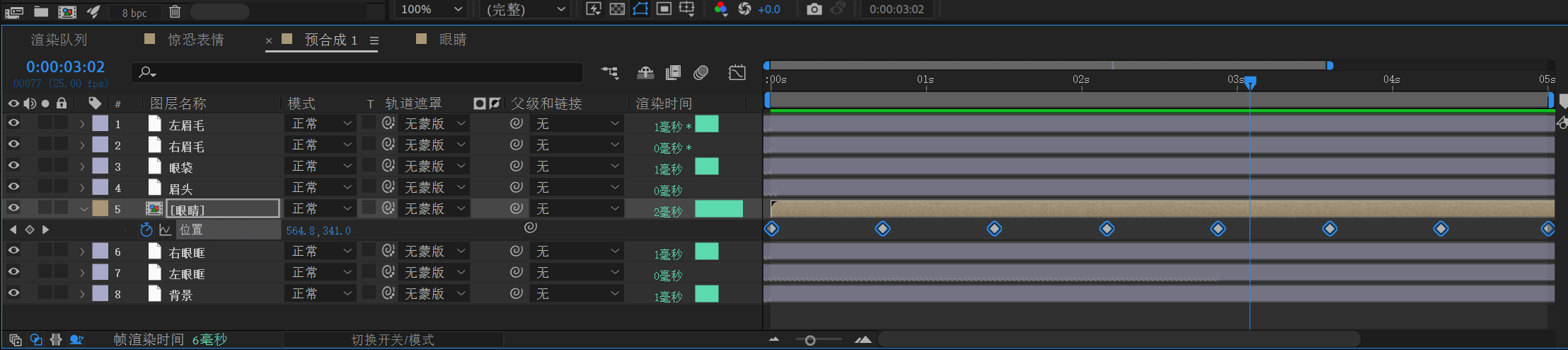Click label color of 左眉毛 layer

coord(100,124)
